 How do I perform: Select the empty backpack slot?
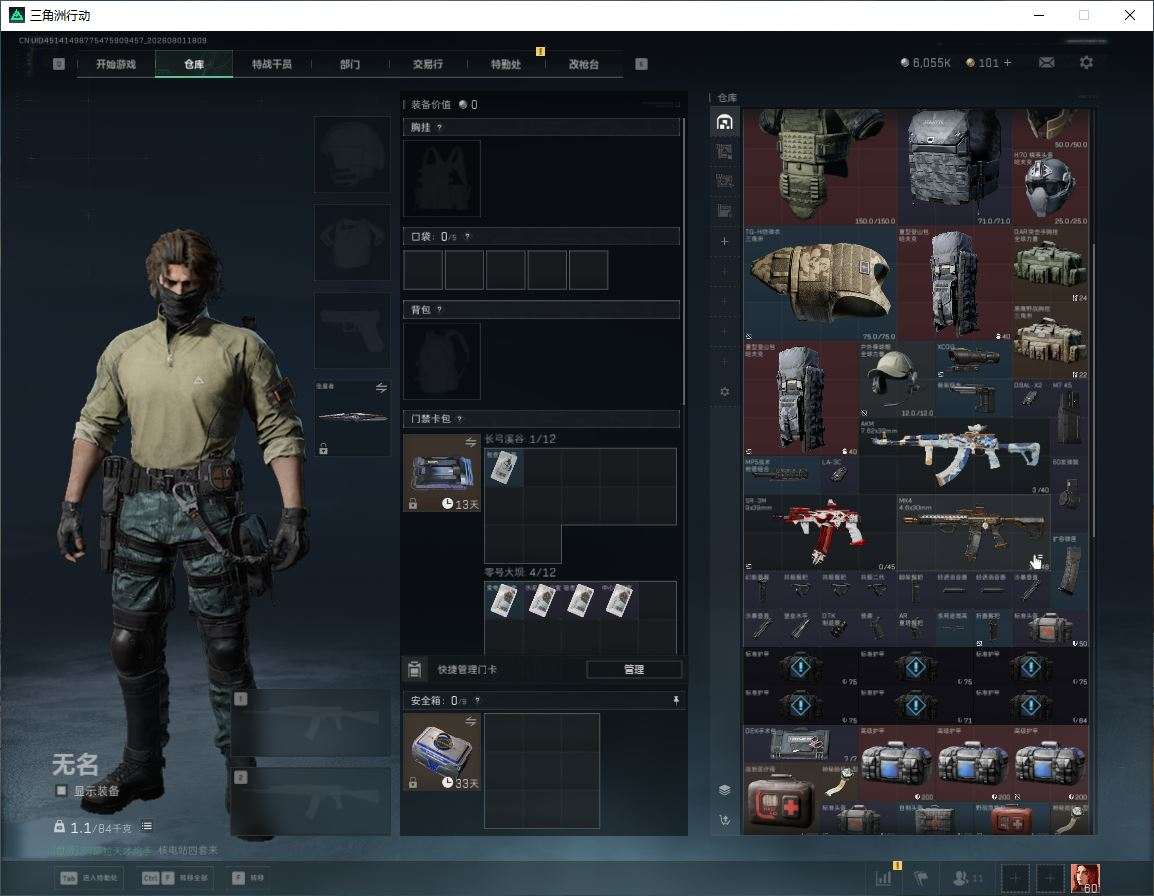(442, 361)
